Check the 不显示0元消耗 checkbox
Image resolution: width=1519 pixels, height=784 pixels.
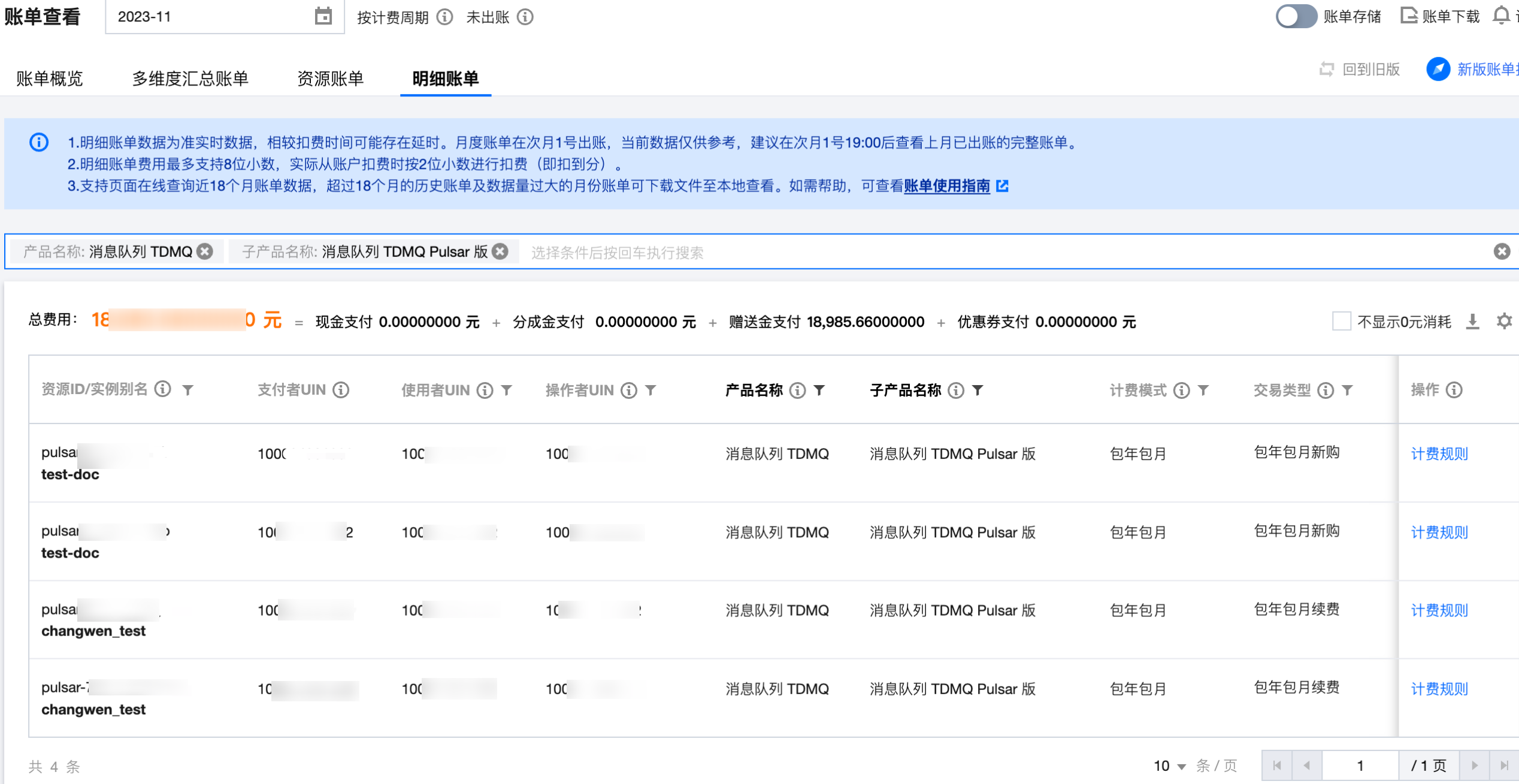click(1342, 322)
